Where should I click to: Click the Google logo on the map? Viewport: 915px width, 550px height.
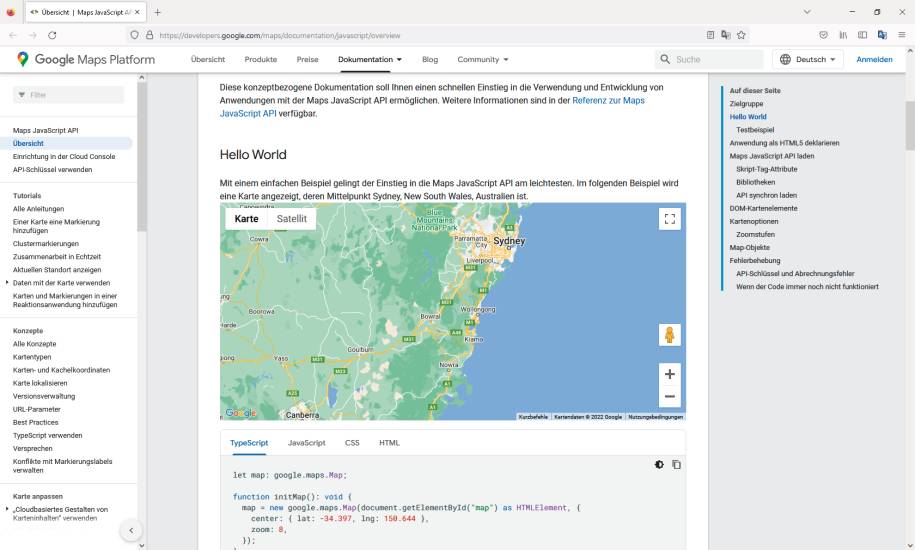point(241,413)
